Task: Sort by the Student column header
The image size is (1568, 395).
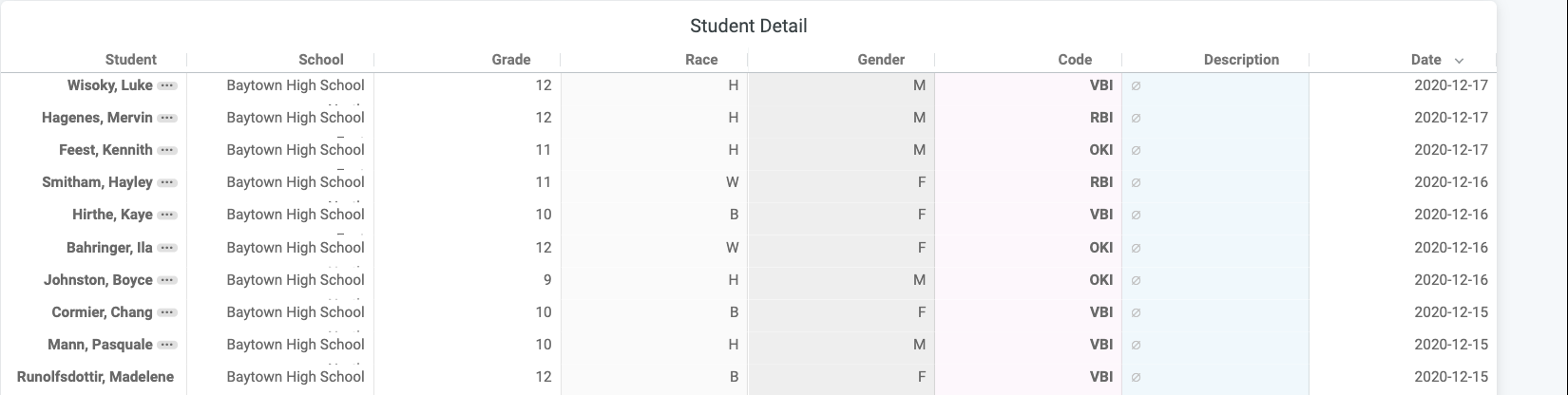Action: [131, 60]
